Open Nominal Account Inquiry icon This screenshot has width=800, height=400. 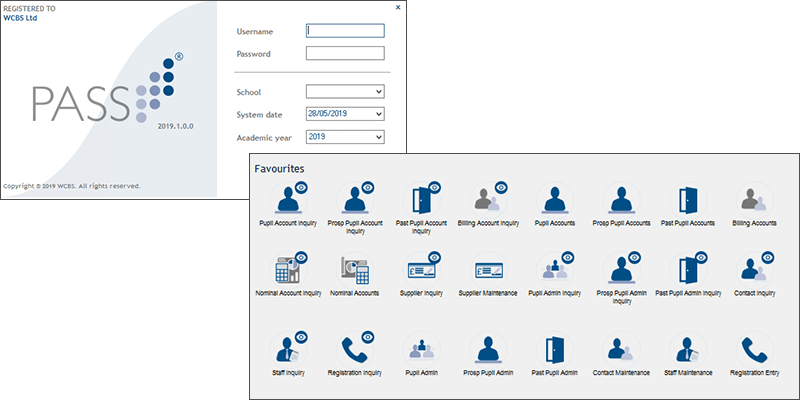click(x=288, y=270)
